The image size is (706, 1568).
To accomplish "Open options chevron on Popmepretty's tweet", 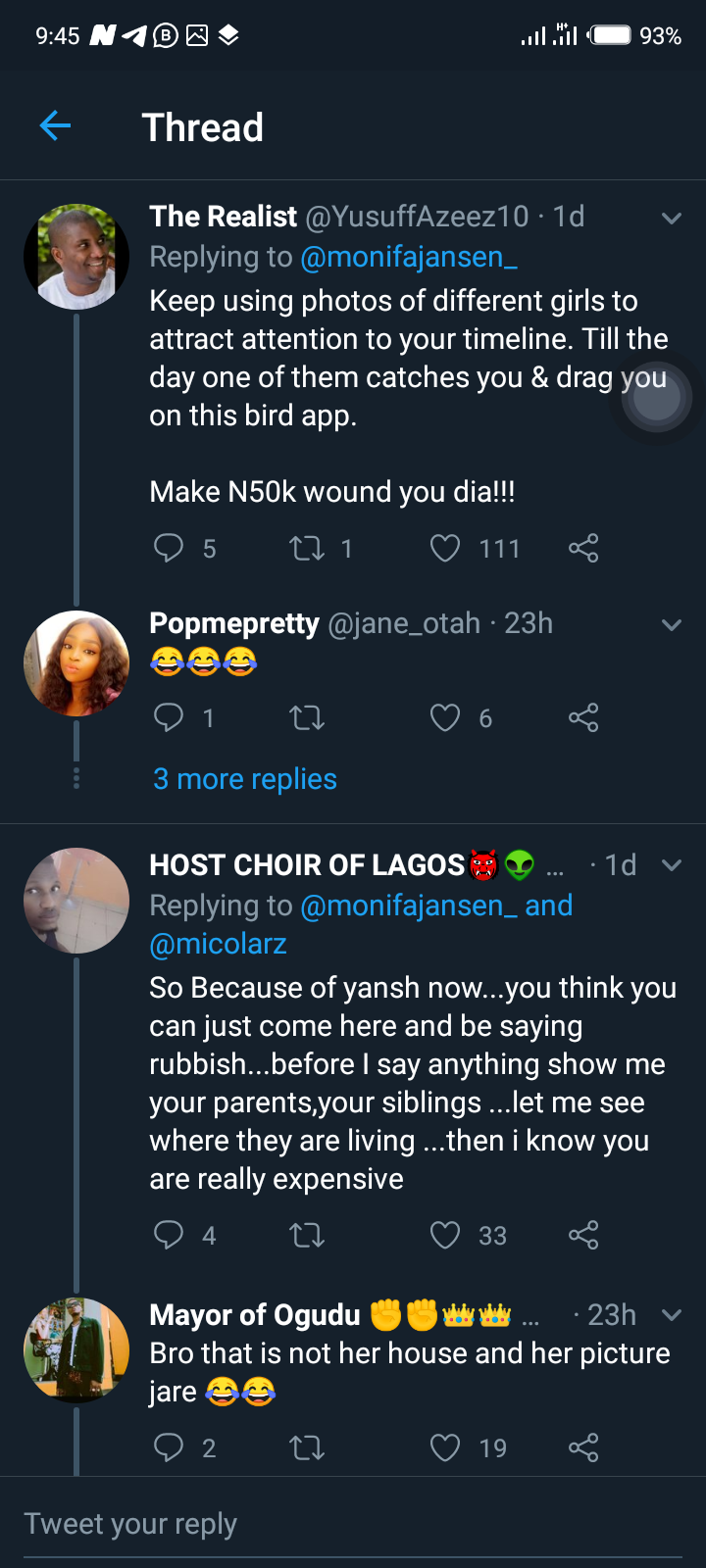I will 672,624.
